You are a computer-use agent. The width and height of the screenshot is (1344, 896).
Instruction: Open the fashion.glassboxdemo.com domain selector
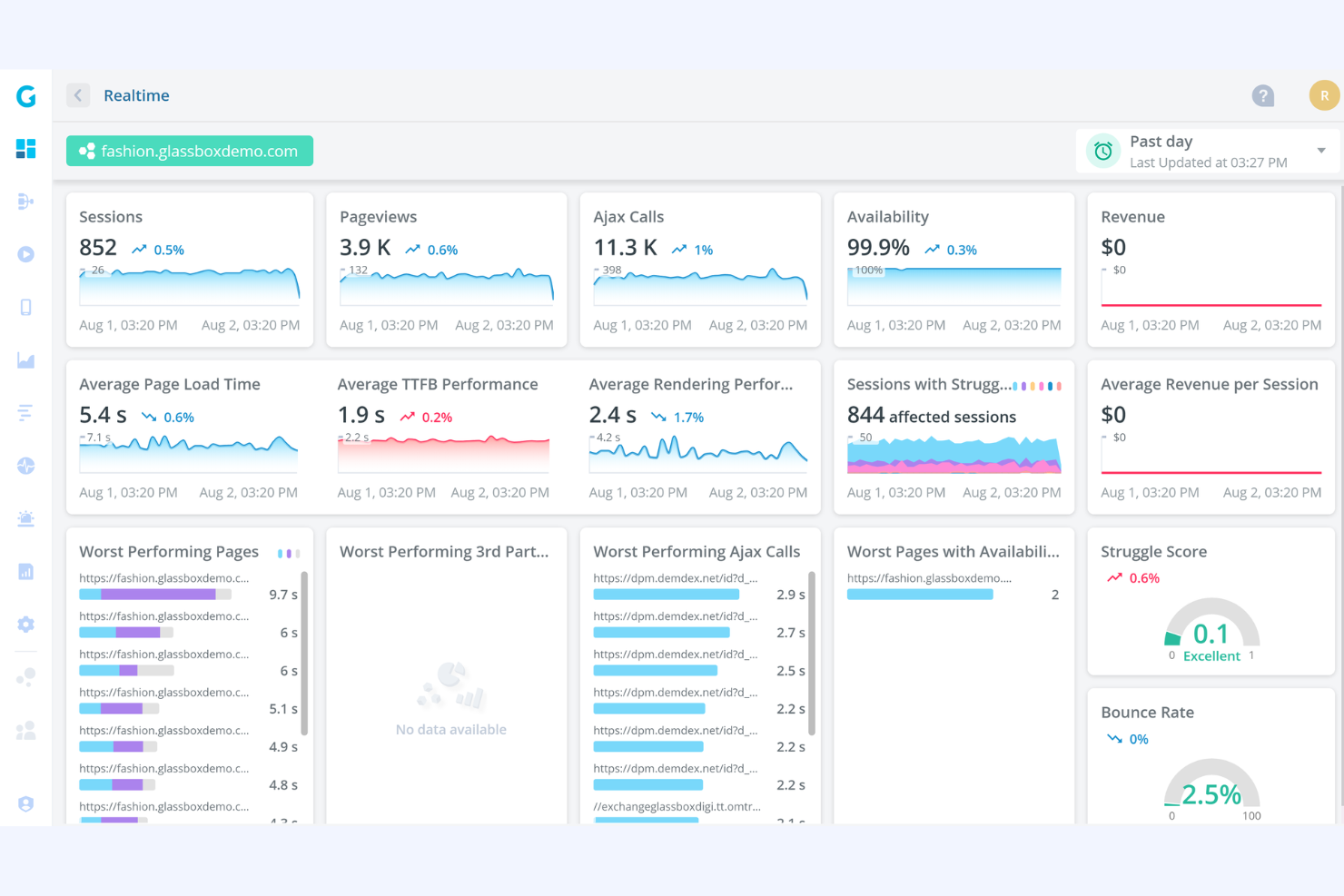(189, 151)
